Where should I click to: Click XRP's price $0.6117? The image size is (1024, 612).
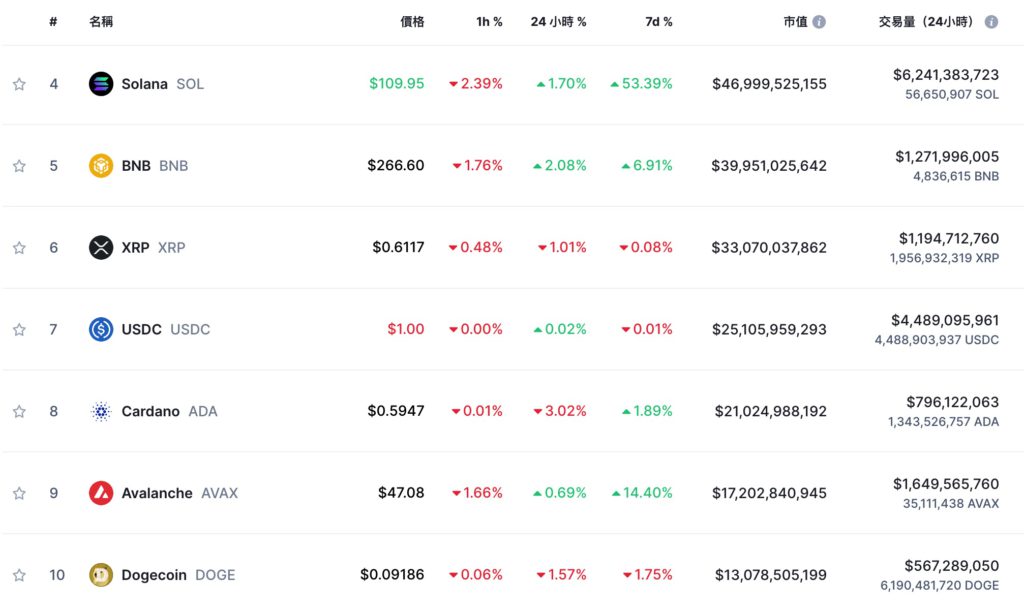(398, 247)
